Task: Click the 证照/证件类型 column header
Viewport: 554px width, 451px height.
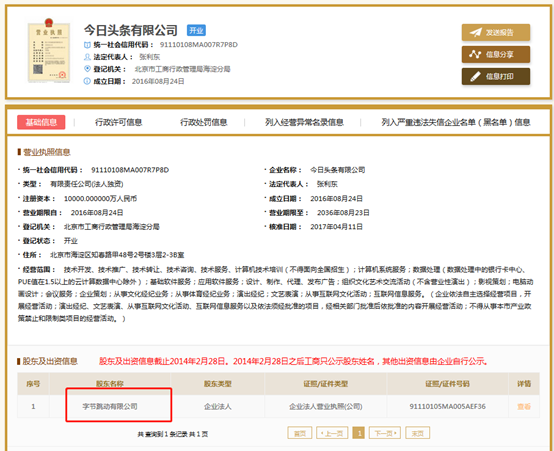Action: click(x=325, y=384)
